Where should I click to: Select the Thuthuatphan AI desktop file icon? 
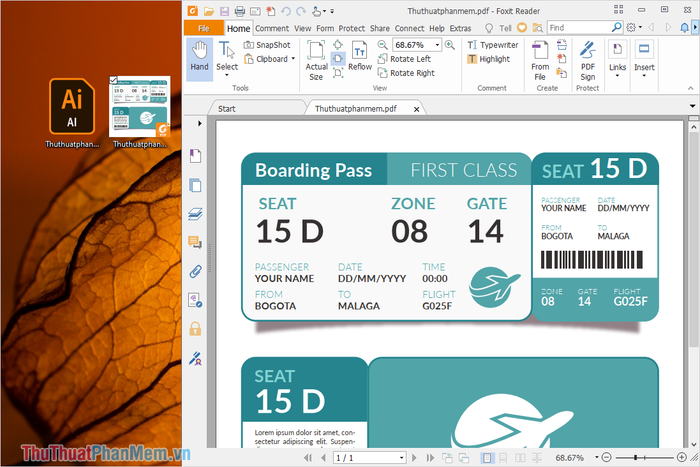[72, 113]
